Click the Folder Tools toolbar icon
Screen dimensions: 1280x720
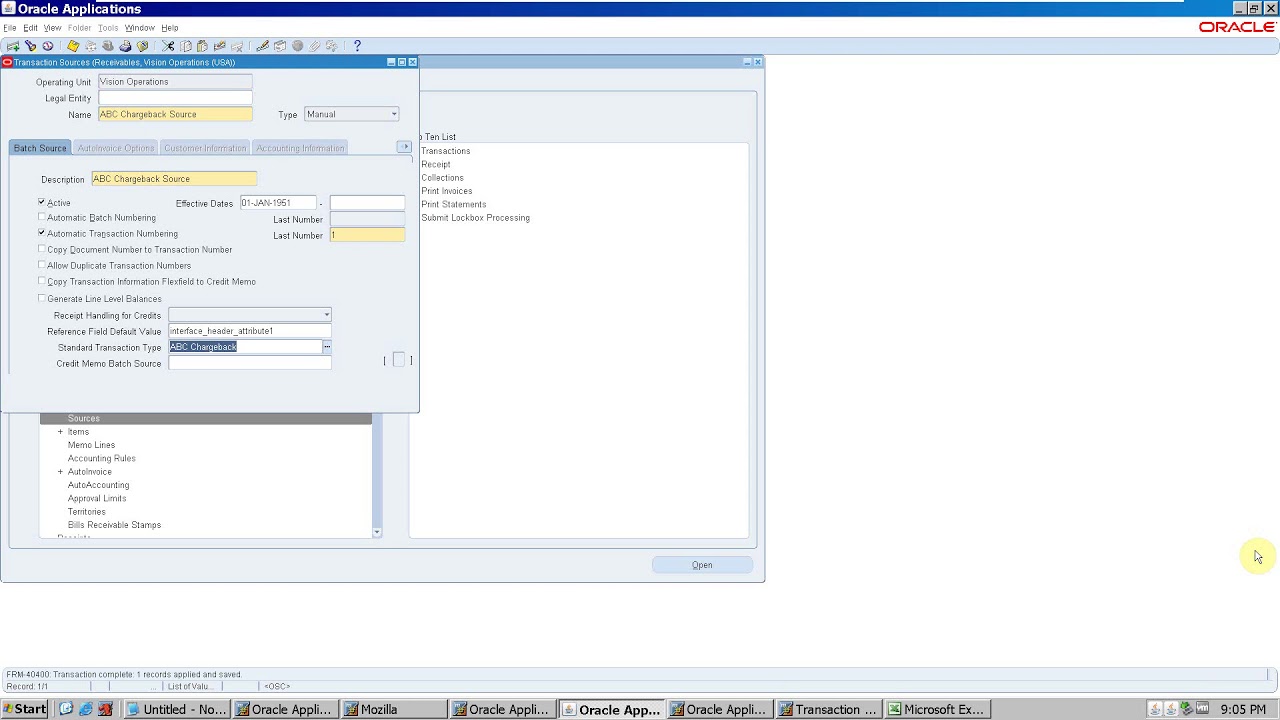click(331, 46)
